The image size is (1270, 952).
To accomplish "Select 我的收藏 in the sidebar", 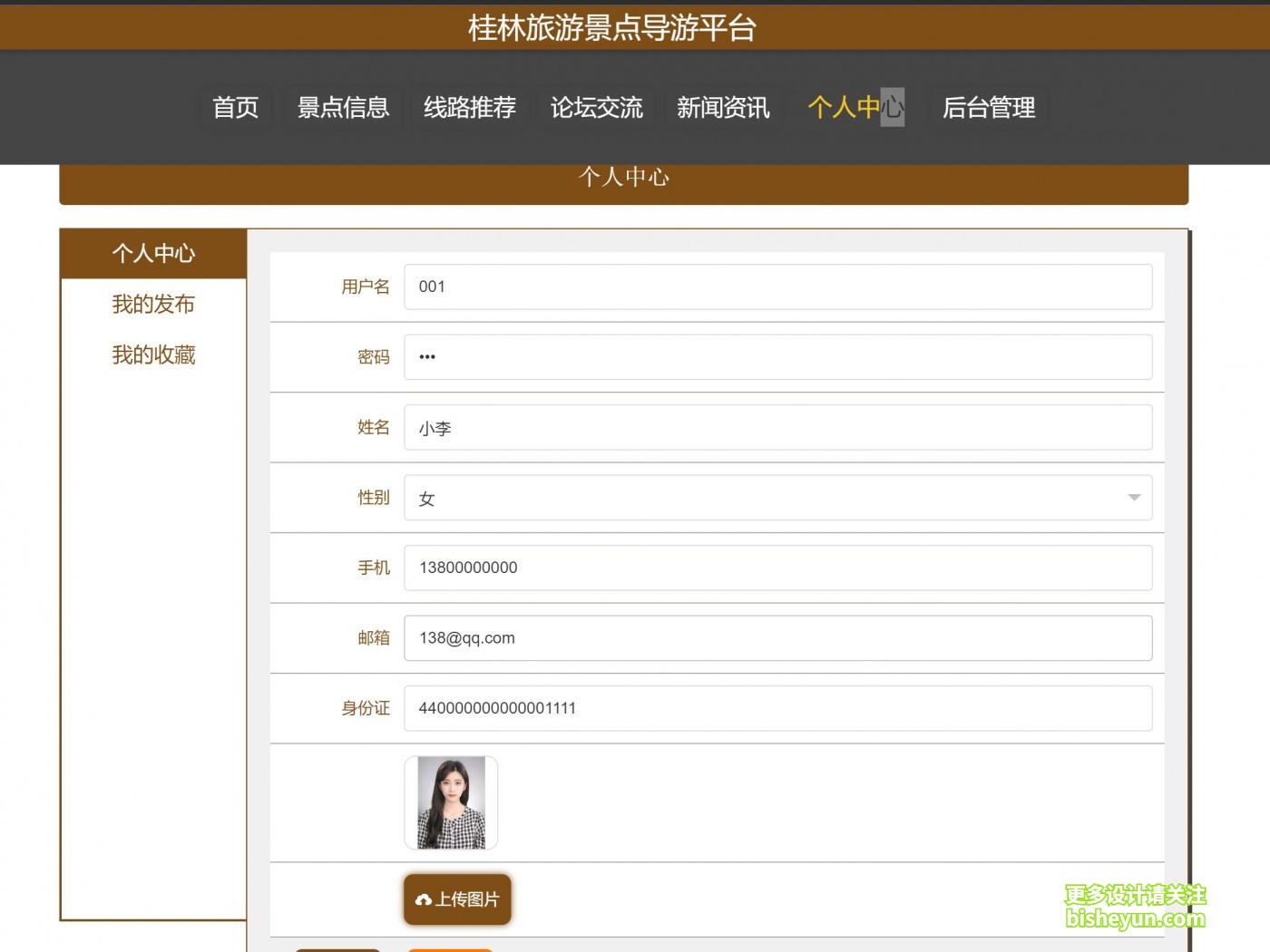I will click(x=153, y=355).
